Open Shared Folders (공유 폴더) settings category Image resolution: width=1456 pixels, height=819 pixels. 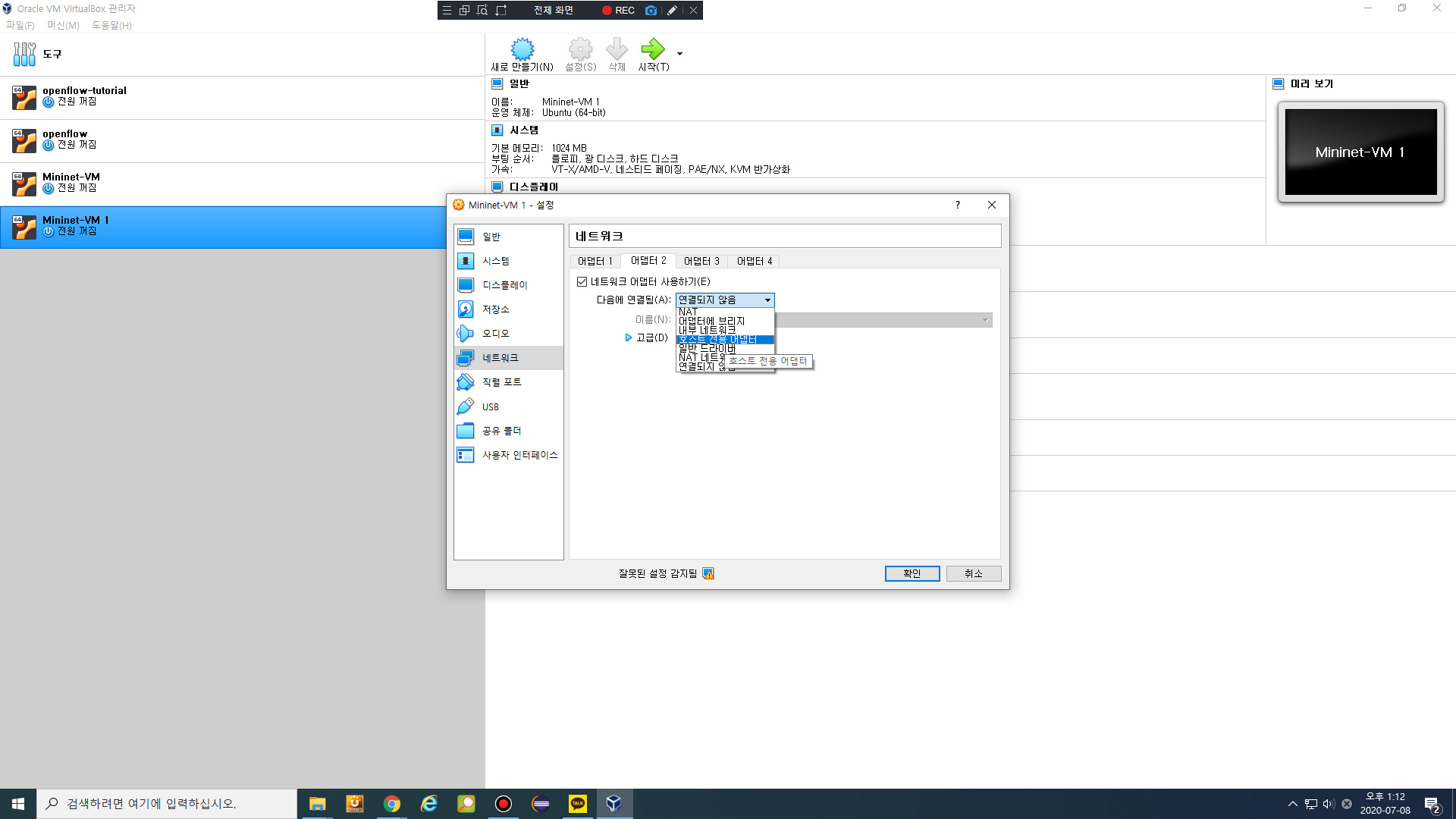pos(509,431)
